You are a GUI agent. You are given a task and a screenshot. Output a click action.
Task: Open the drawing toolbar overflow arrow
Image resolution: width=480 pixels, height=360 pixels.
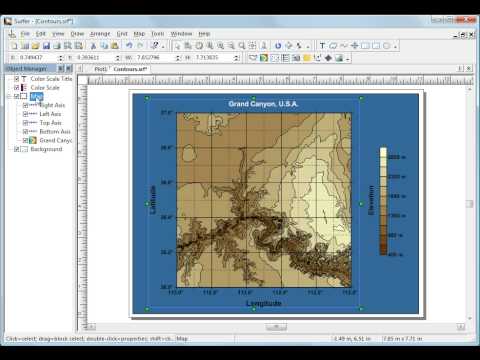coord(395,46)
